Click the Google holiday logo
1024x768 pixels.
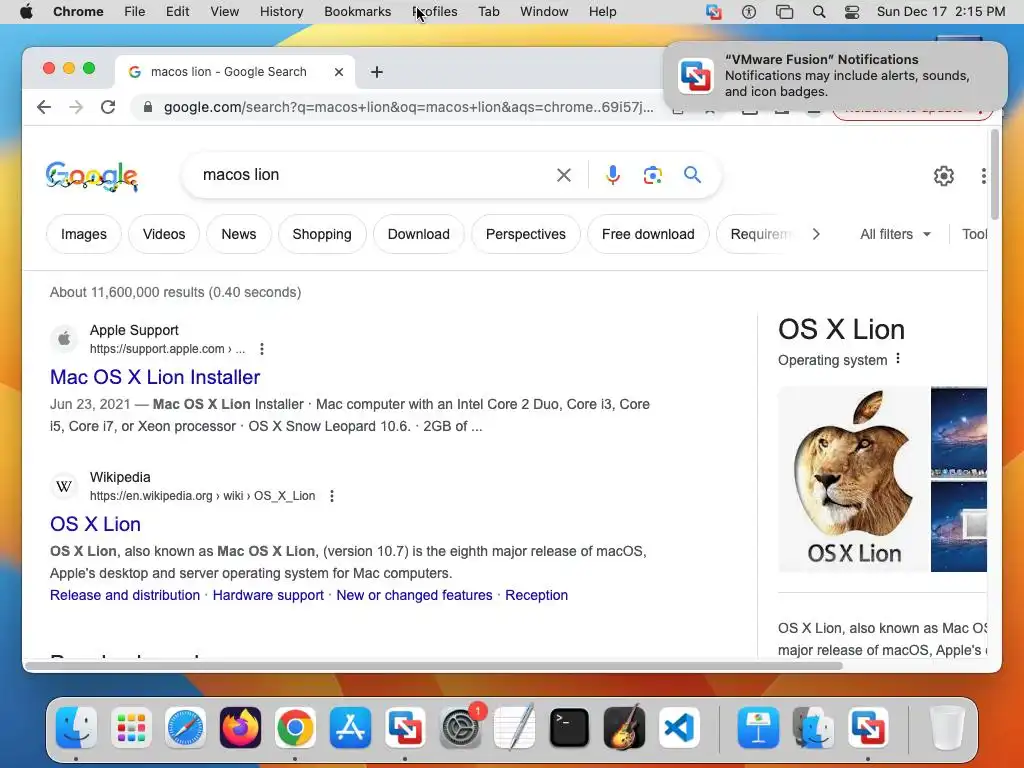[92, 176]
